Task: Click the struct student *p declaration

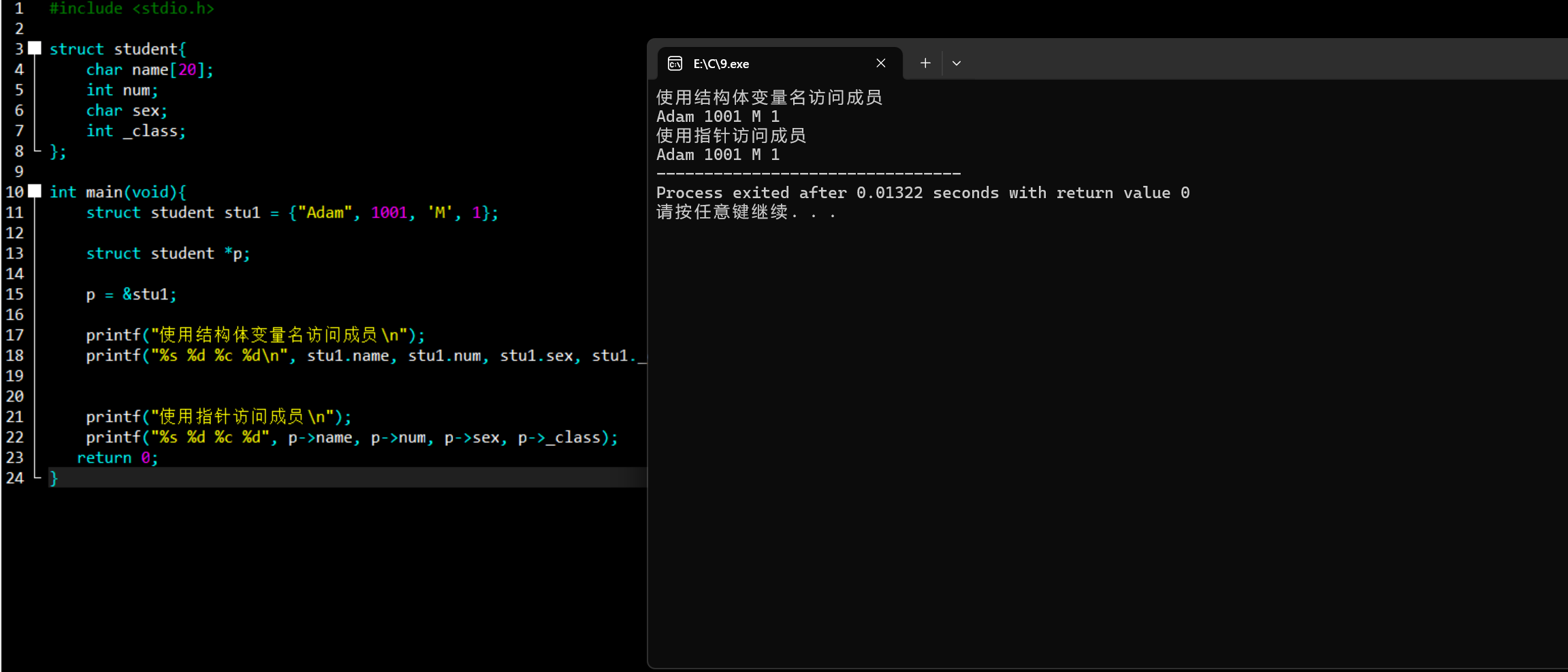Action: click(168, 253)
